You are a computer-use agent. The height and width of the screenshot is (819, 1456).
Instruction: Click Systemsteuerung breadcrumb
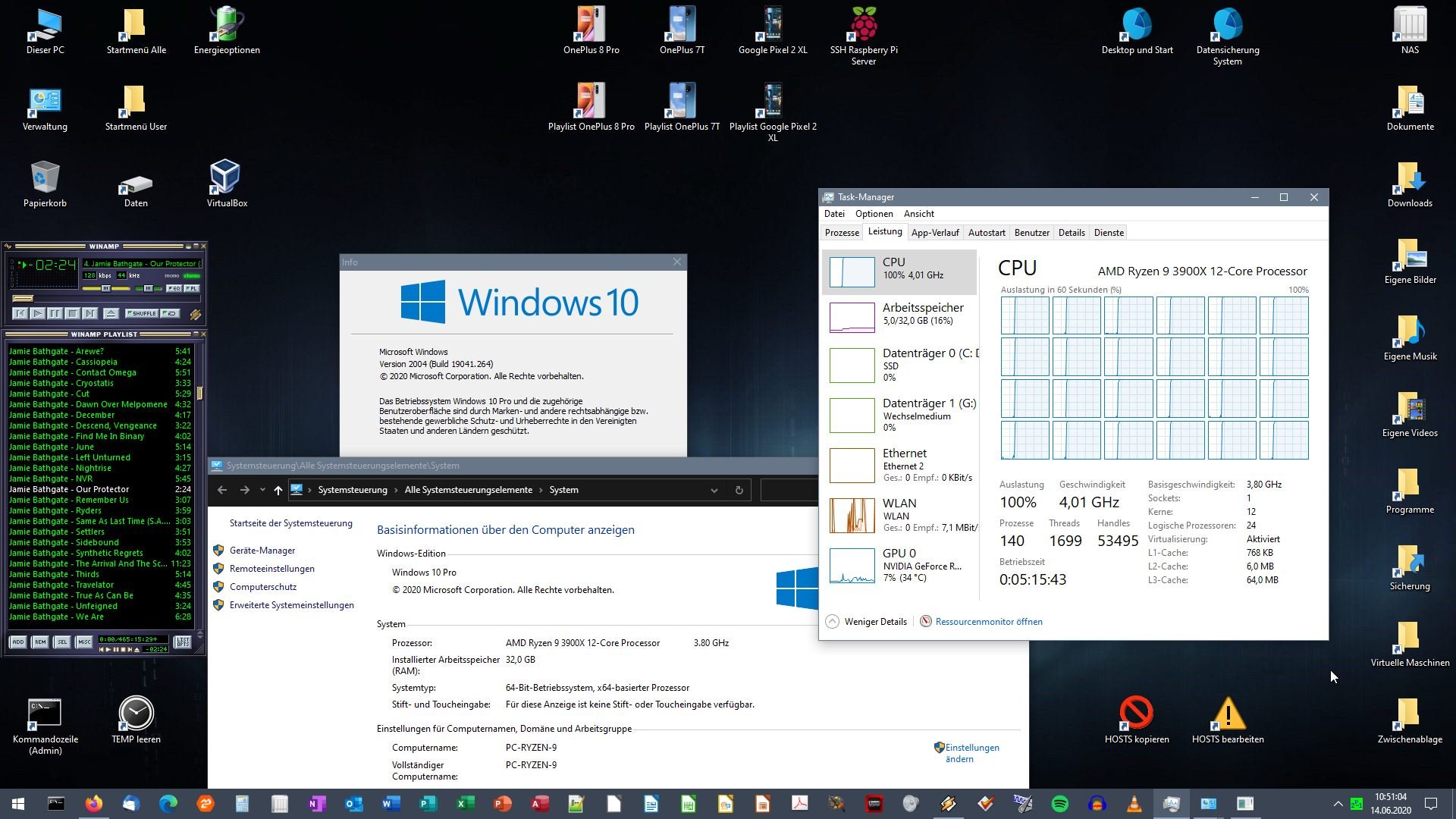pos(353,490)
